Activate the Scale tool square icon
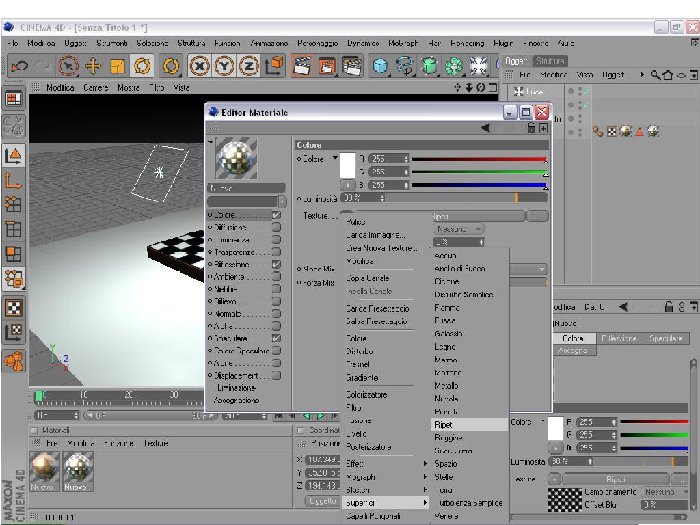 coord(117,67)
